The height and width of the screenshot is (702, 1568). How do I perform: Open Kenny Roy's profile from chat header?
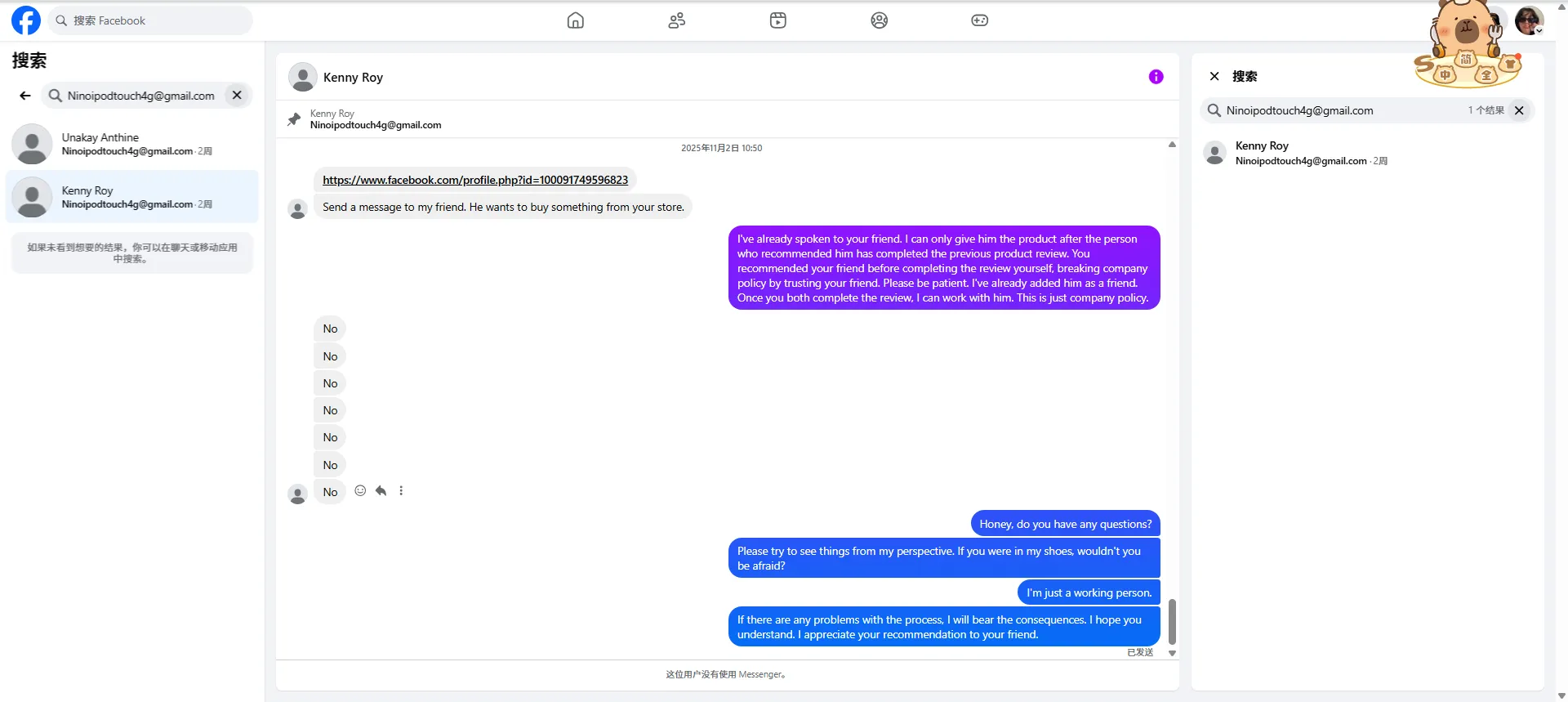(353, 78)
